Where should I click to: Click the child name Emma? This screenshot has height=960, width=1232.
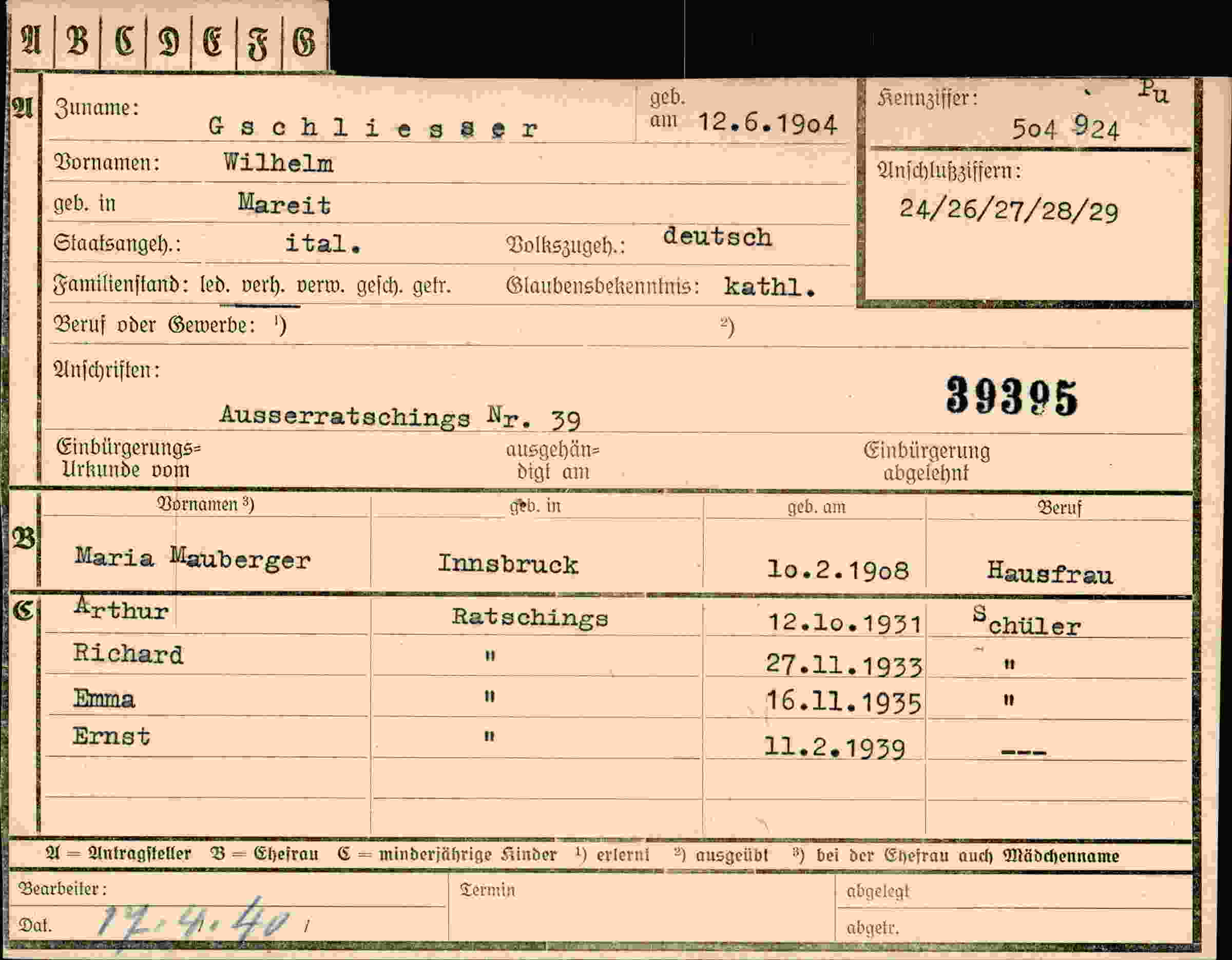pos(104,698)
